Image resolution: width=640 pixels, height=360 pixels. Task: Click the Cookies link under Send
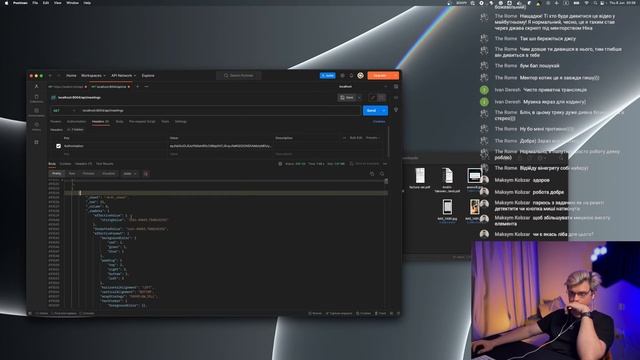click(x=379, y=122)
